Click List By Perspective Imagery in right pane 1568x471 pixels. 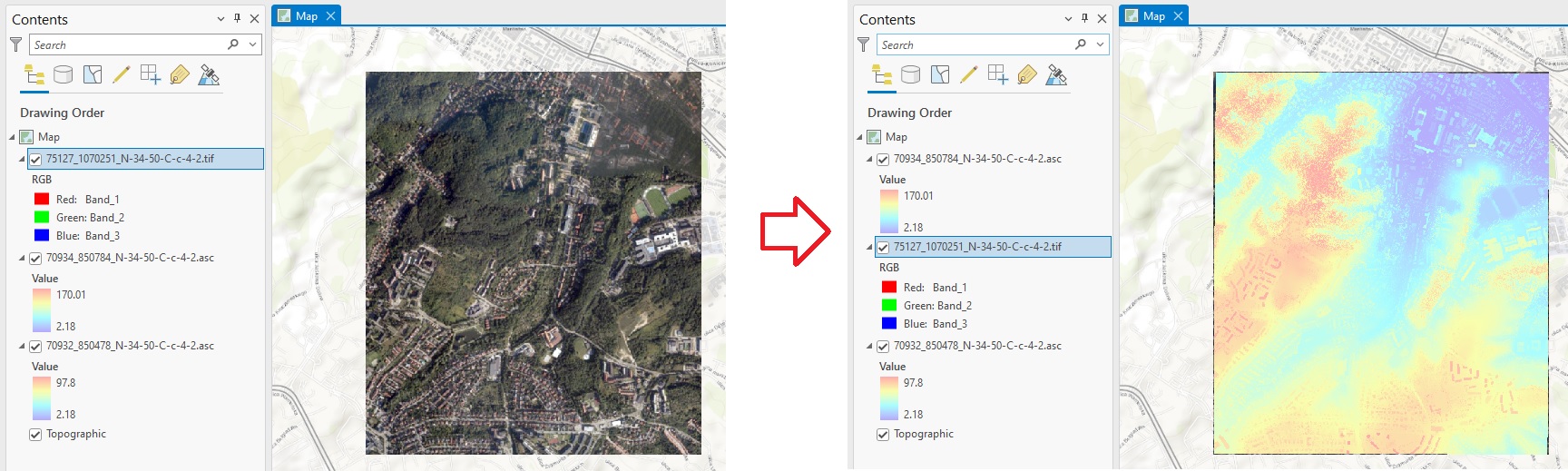point(1056,74)
